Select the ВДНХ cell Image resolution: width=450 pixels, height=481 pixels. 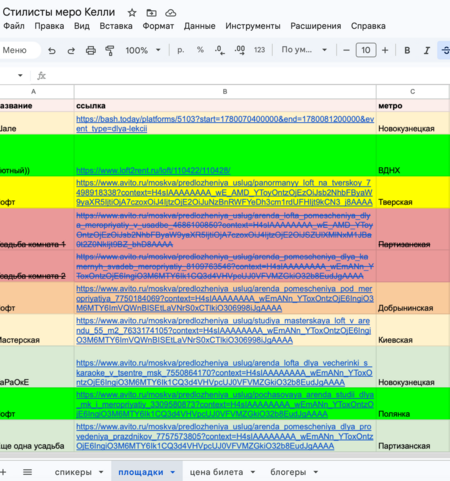click(x=413, y=156)
